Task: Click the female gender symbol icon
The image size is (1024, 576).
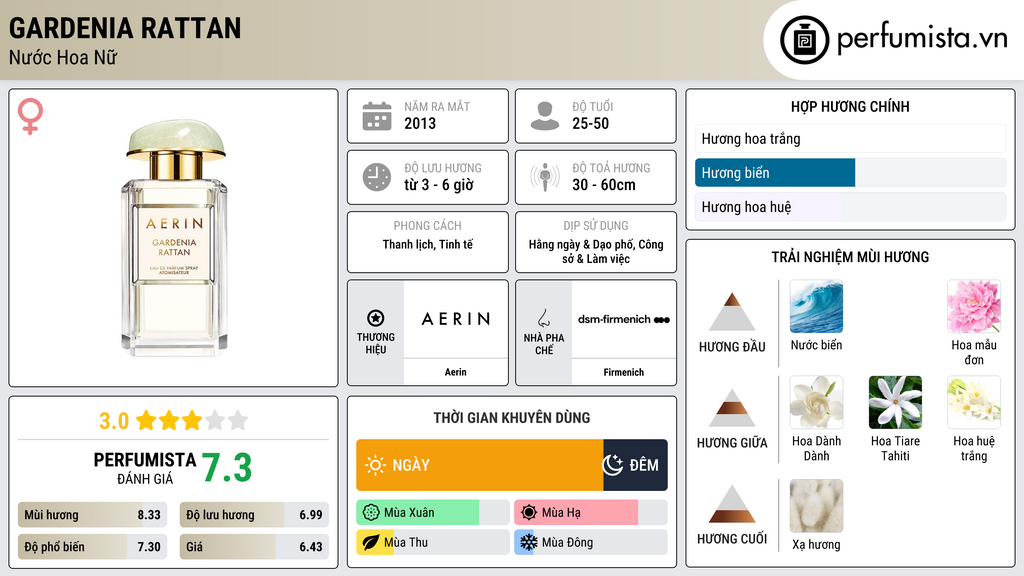Action: 30,116
